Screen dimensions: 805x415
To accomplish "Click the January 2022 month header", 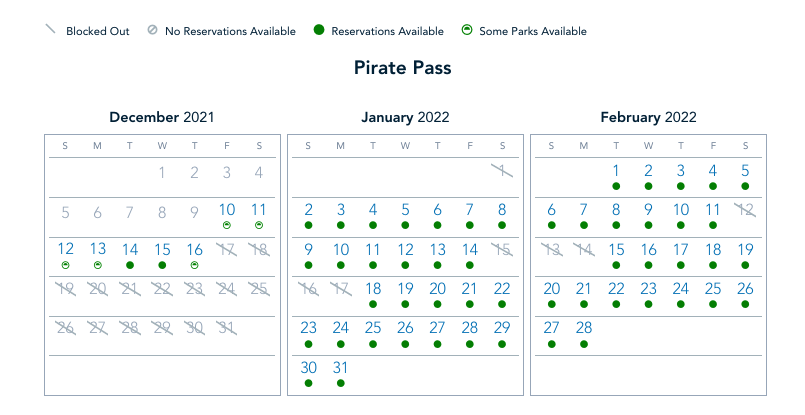I will (x=404, y=117).
